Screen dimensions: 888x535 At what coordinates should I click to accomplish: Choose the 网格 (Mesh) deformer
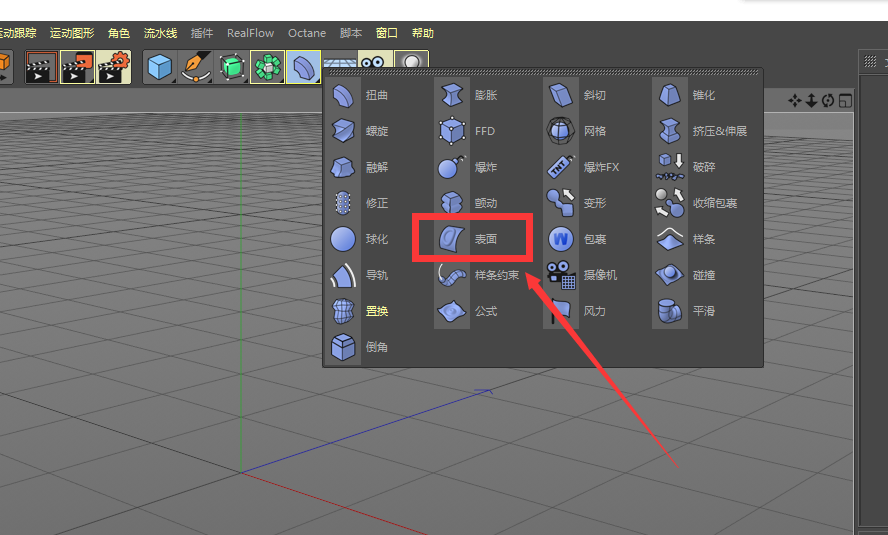click(577, 131)
